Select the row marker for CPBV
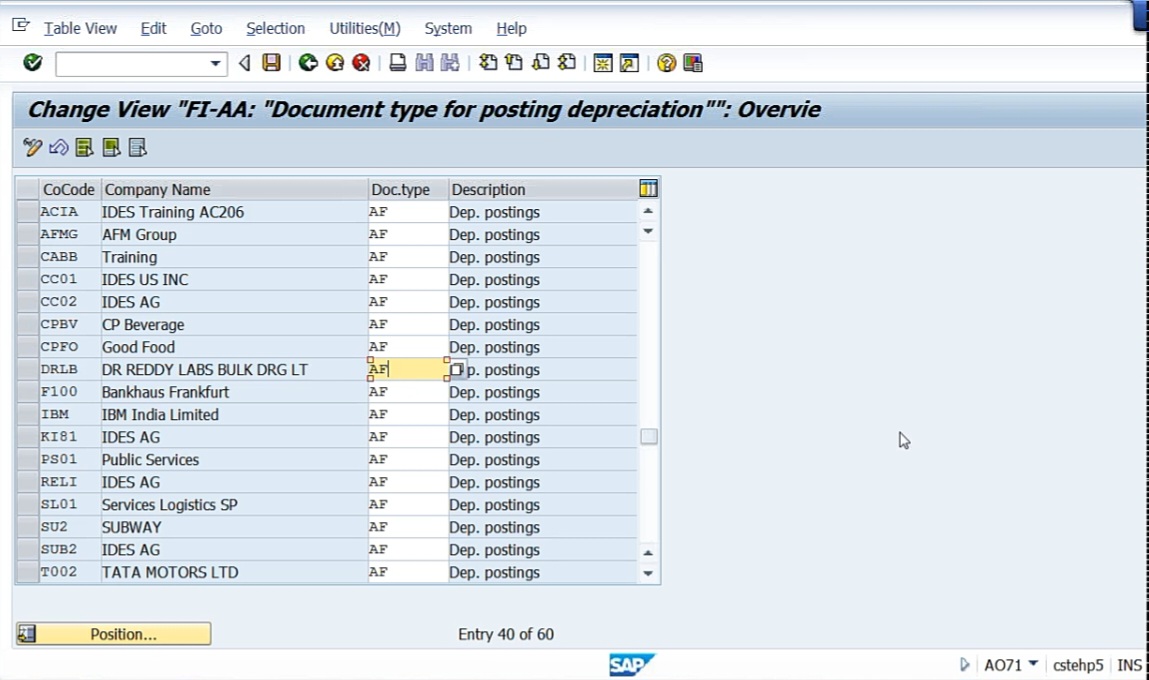Image resolution: width=1149 pixels, height=680 pixels. (28, 325)
